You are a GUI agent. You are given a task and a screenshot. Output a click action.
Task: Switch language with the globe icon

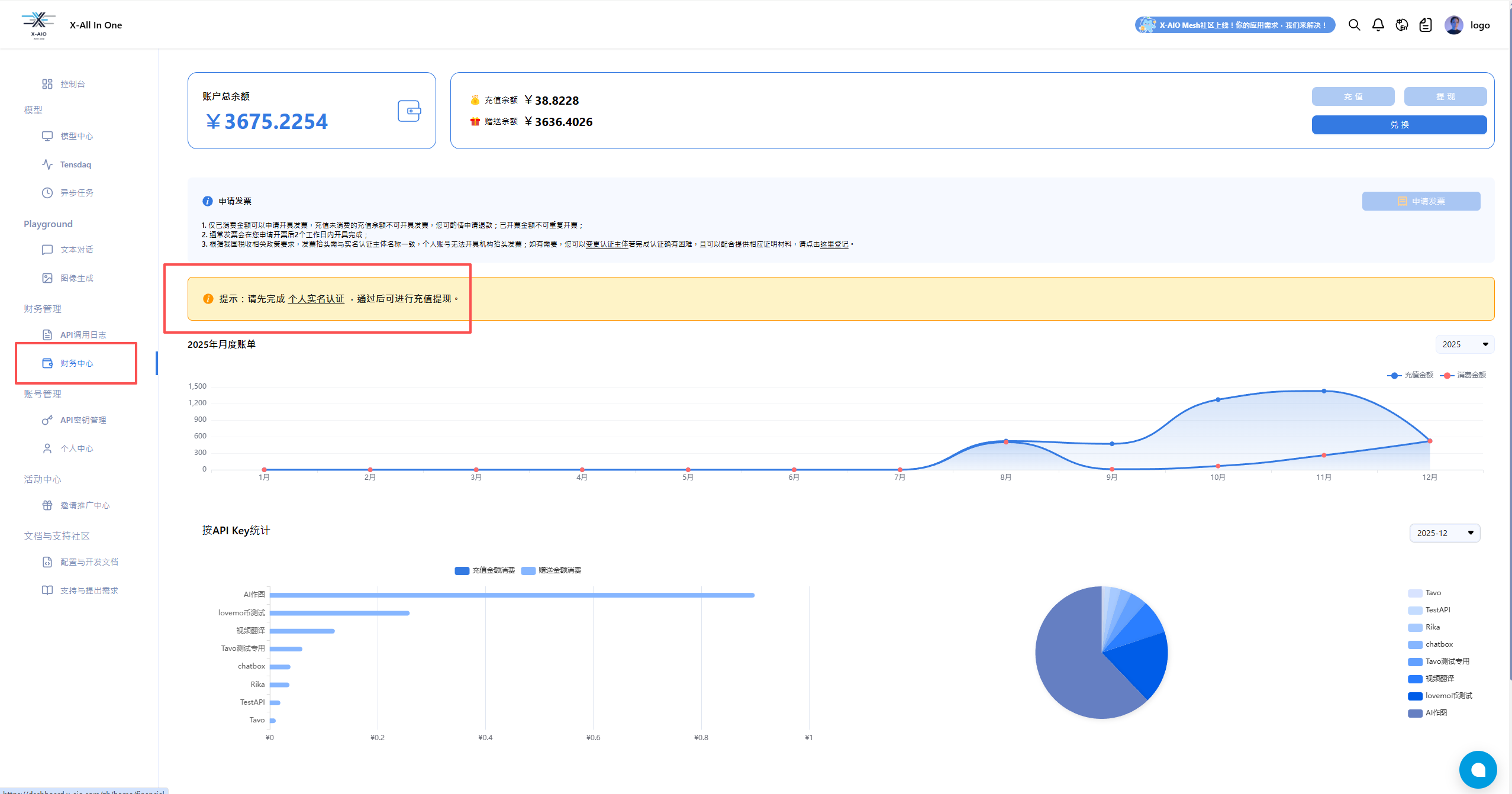[1401, 25]
